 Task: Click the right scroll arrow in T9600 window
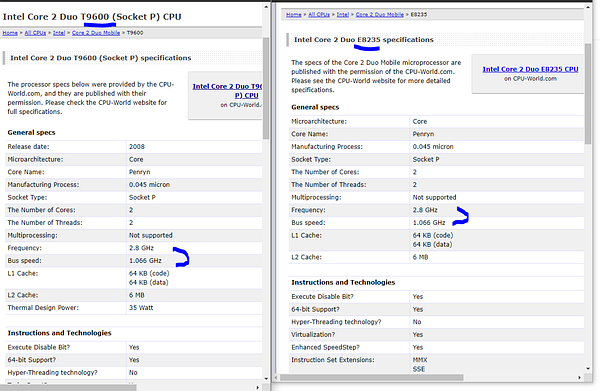click(258, 388)
